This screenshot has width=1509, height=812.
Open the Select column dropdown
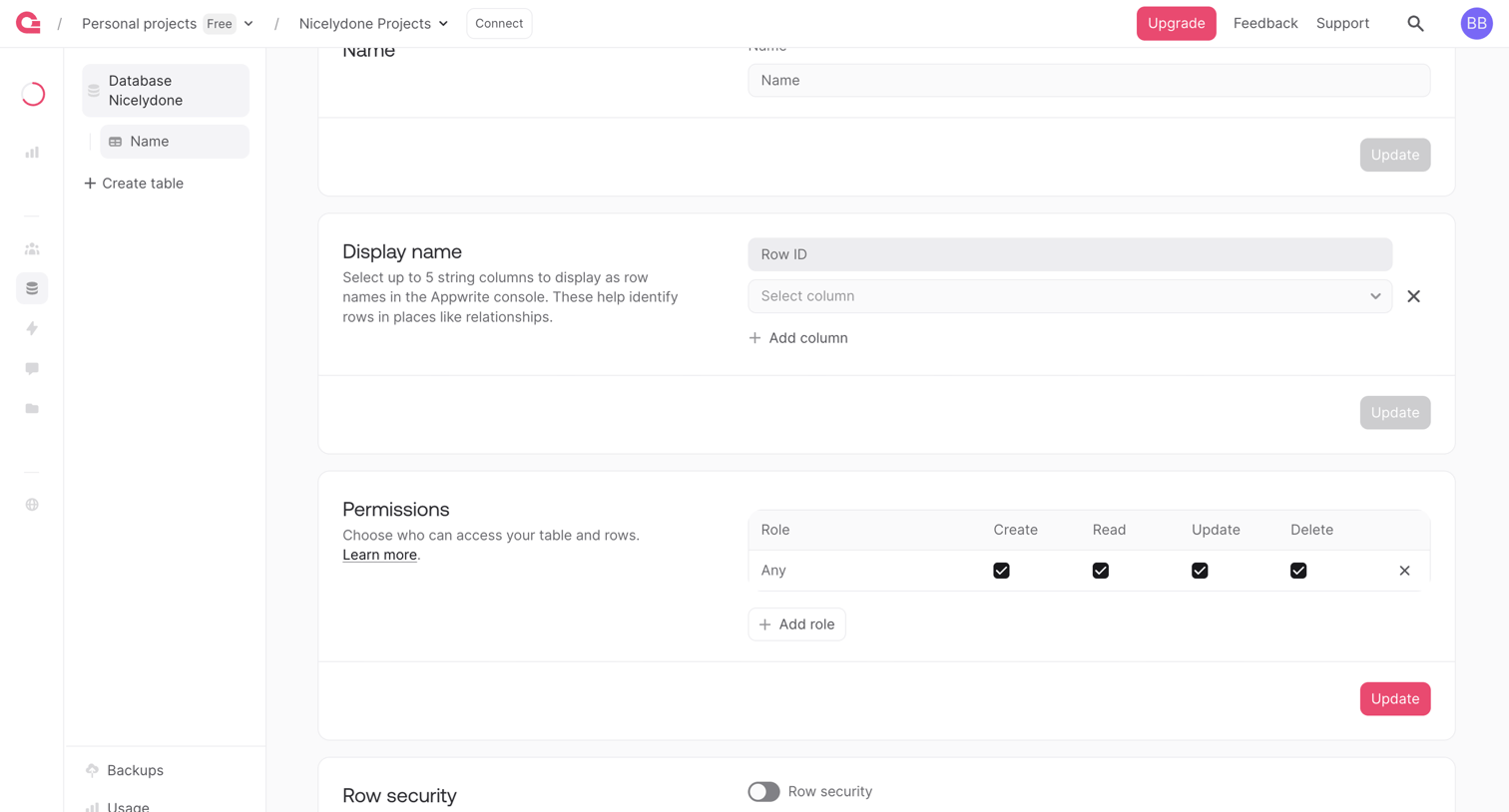[1070, 296]
